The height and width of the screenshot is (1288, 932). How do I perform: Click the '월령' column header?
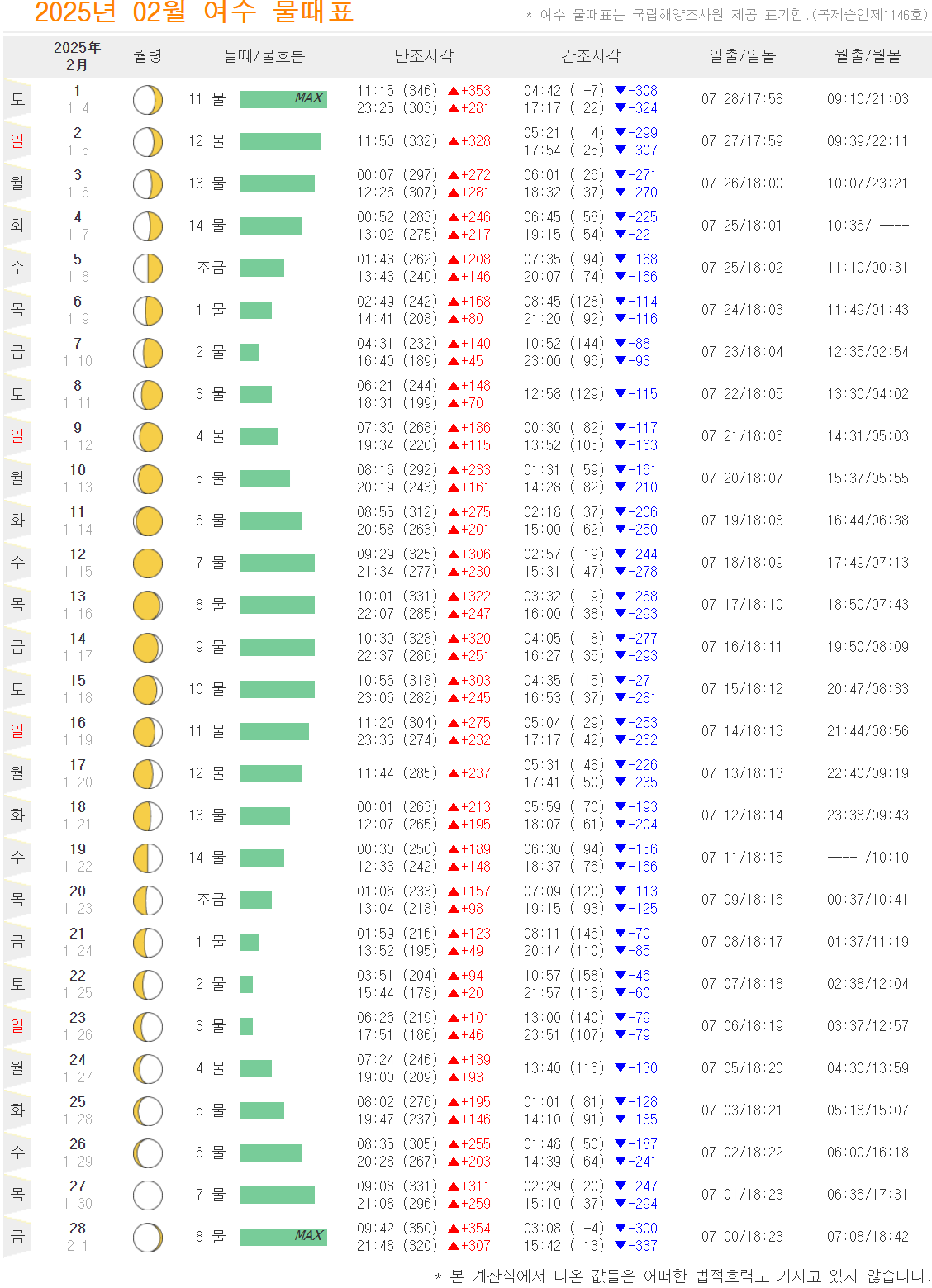(x=148, y=55)
